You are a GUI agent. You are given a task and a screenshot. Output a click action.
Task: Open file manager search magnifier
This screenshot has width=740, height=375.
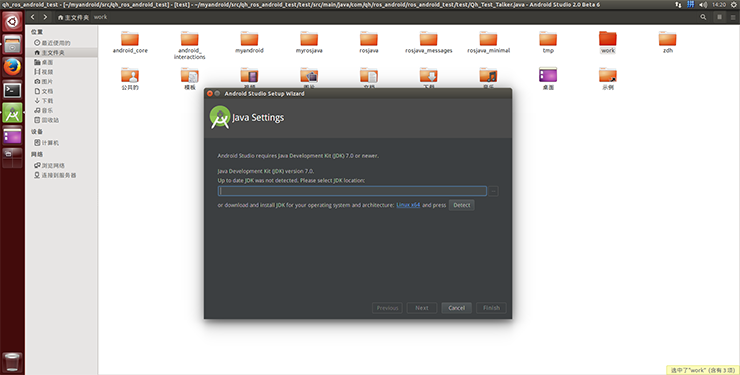pyautogui.click(x=703, y=17)
